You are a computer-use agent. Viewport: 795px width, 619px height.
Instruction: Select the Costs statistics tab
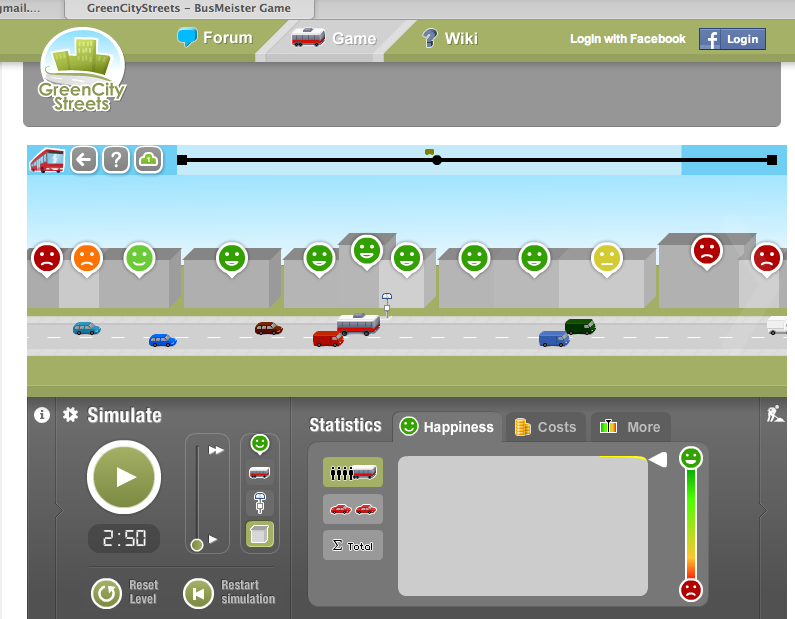pos(546,427)
